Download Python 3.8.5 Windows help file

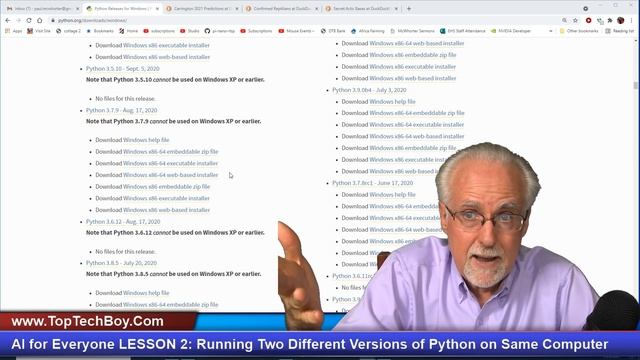pos(146,293)
